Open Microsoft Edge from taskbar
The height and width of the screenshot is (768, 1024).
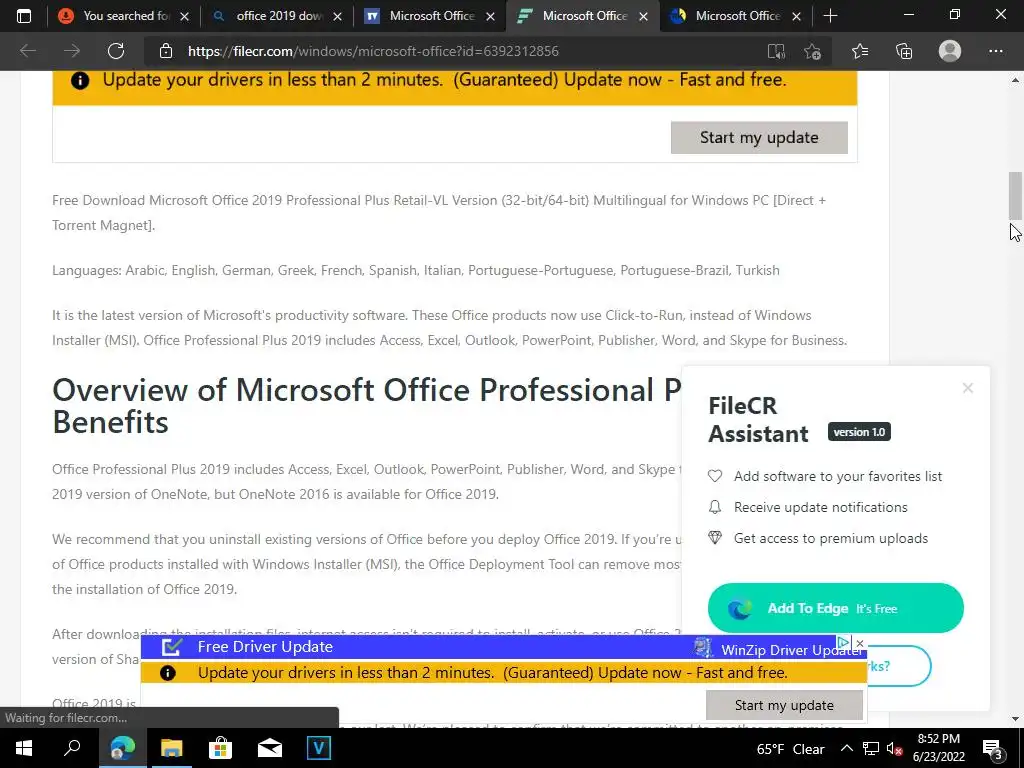(122, 748)
